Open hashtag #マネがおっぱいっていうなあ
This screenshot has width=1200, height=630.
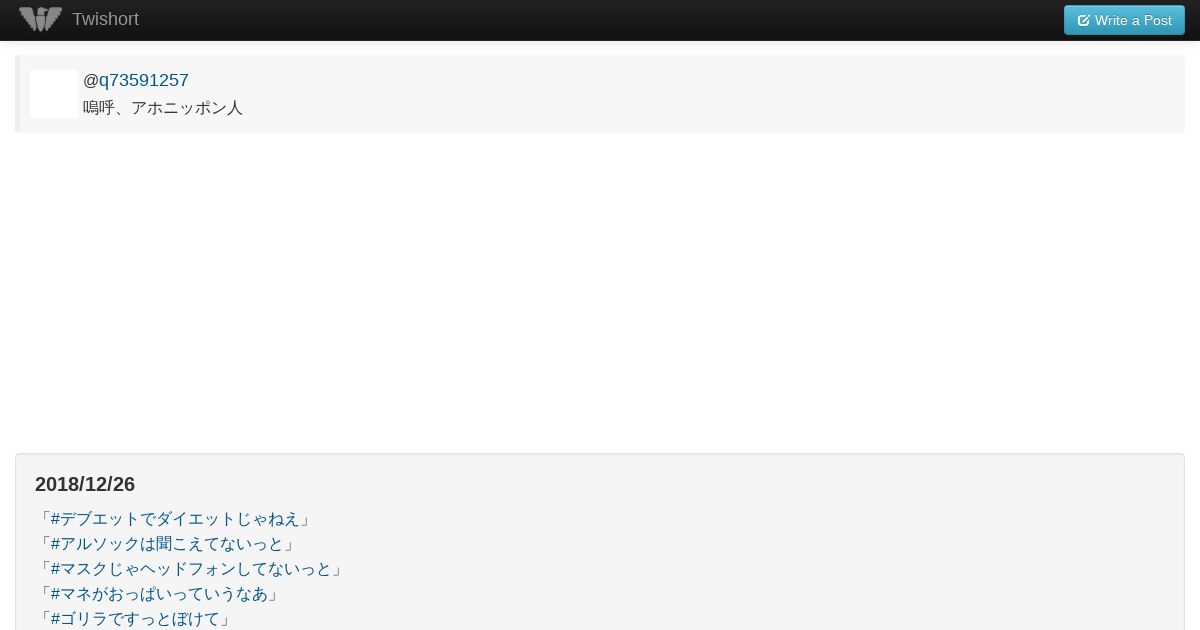point(159,594)
